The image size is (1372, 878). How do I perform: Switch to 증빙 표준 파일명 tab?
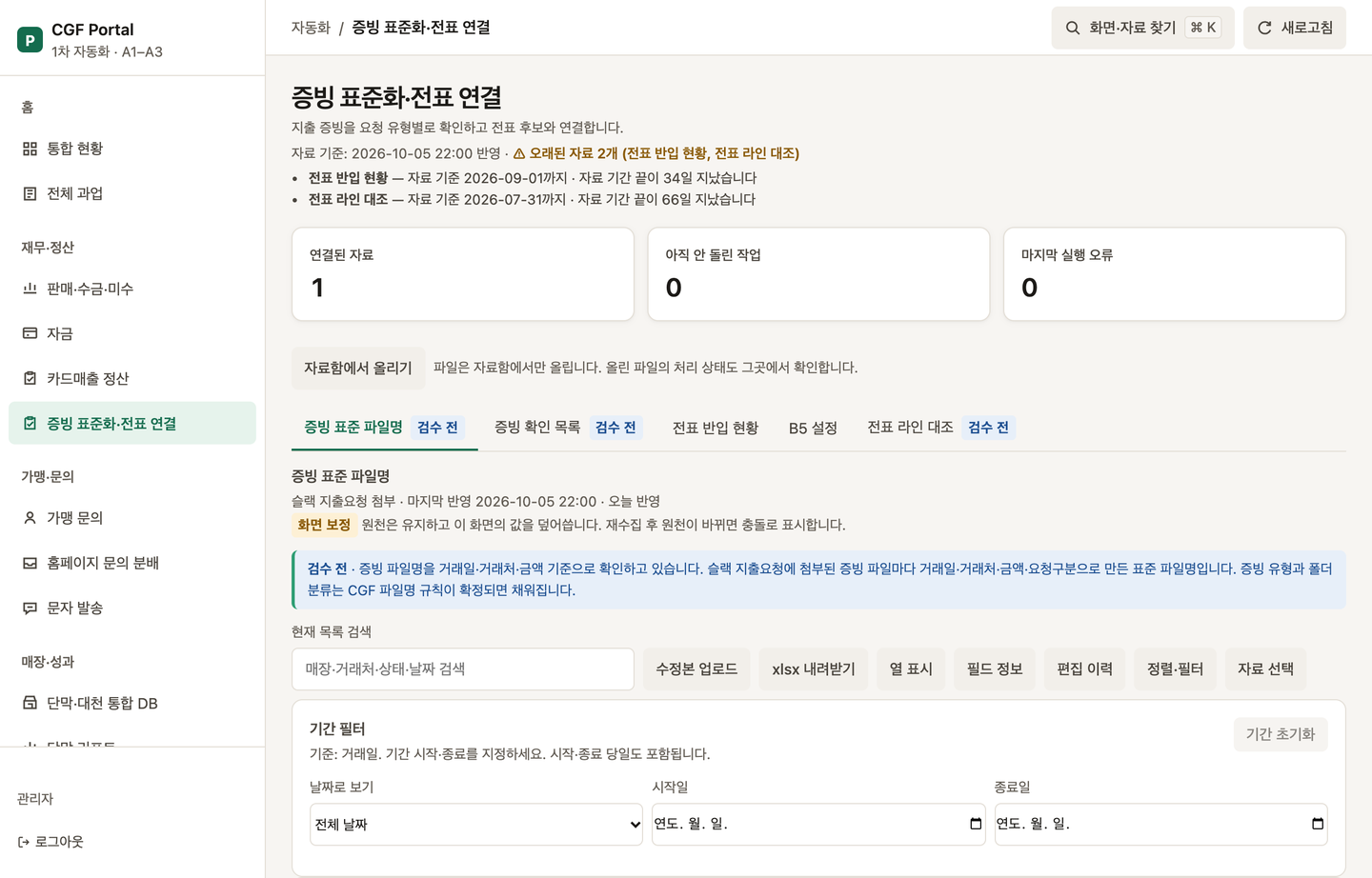[x=385, y=428]
